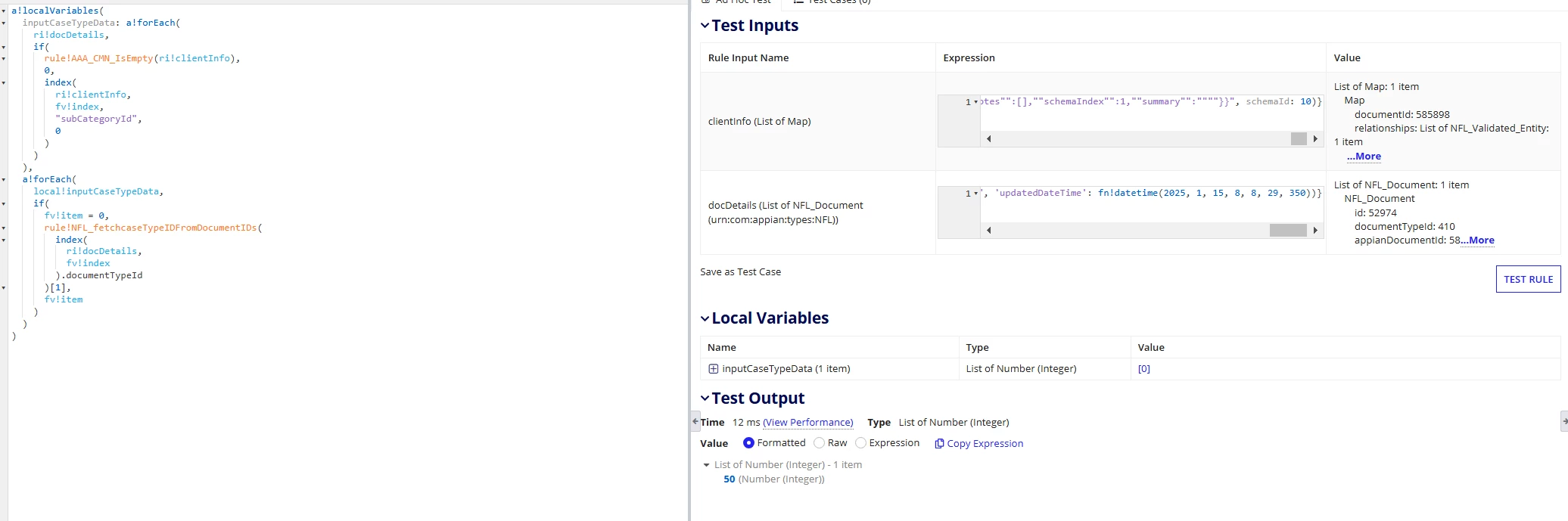Click documentId: 585898 value text

click(x=1402, y=115)
